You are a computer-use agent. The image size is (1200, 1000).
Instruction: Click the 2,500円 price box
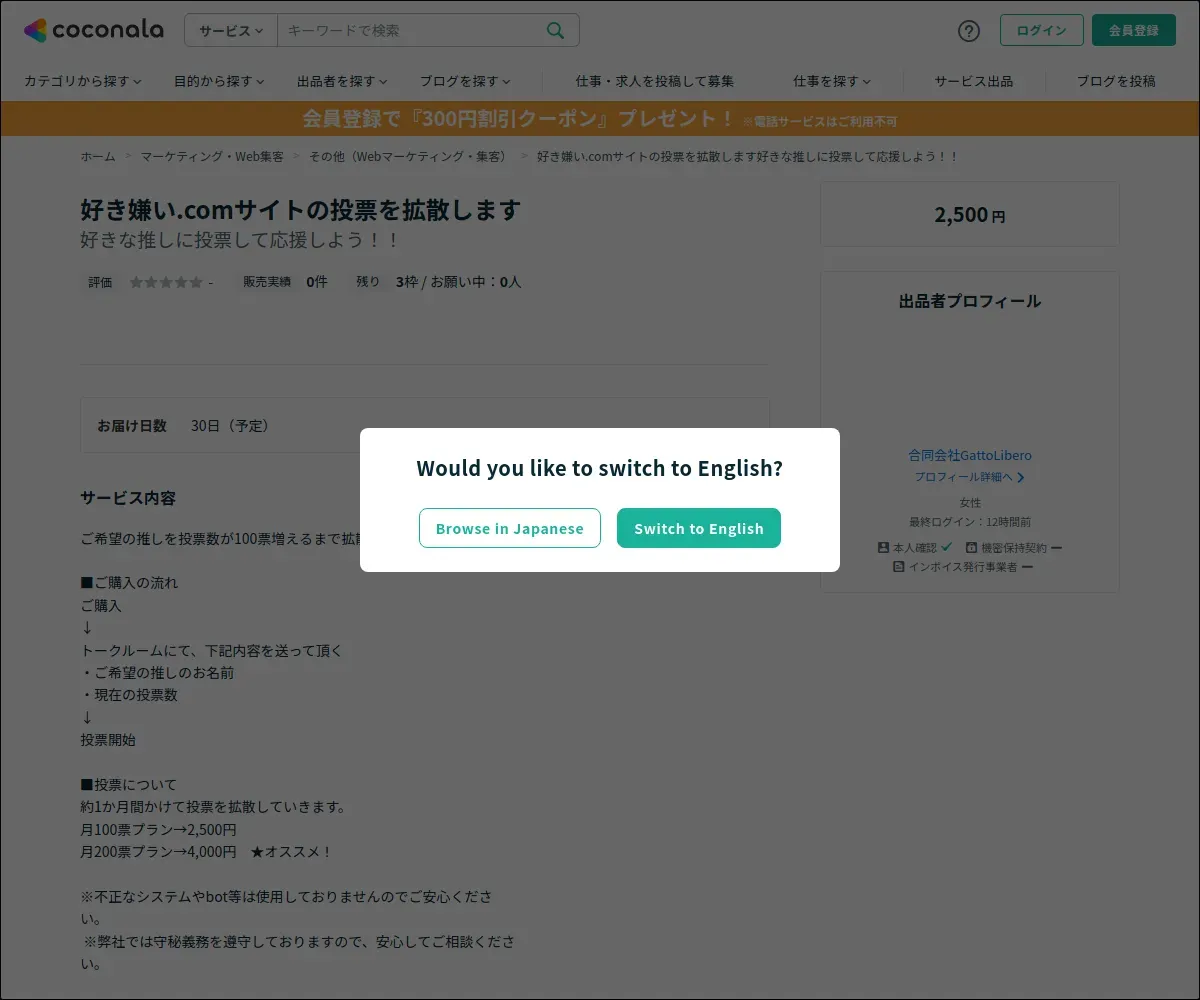tap(970, 214)
